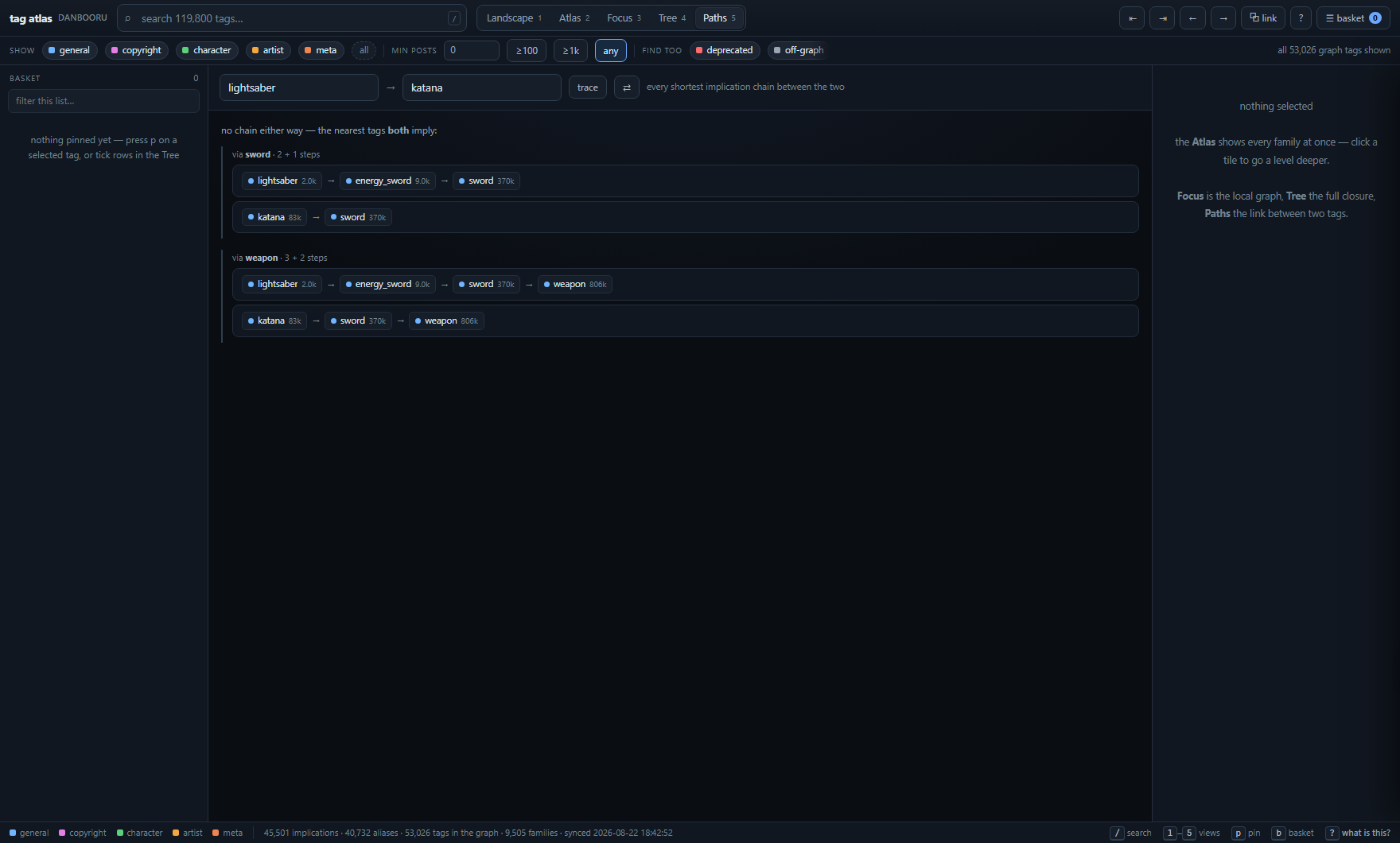This screenshot has width=1400, height=843.
Task: Enable the deprecated tags filter
Action: pyautogui.click(x=725, y=50)
